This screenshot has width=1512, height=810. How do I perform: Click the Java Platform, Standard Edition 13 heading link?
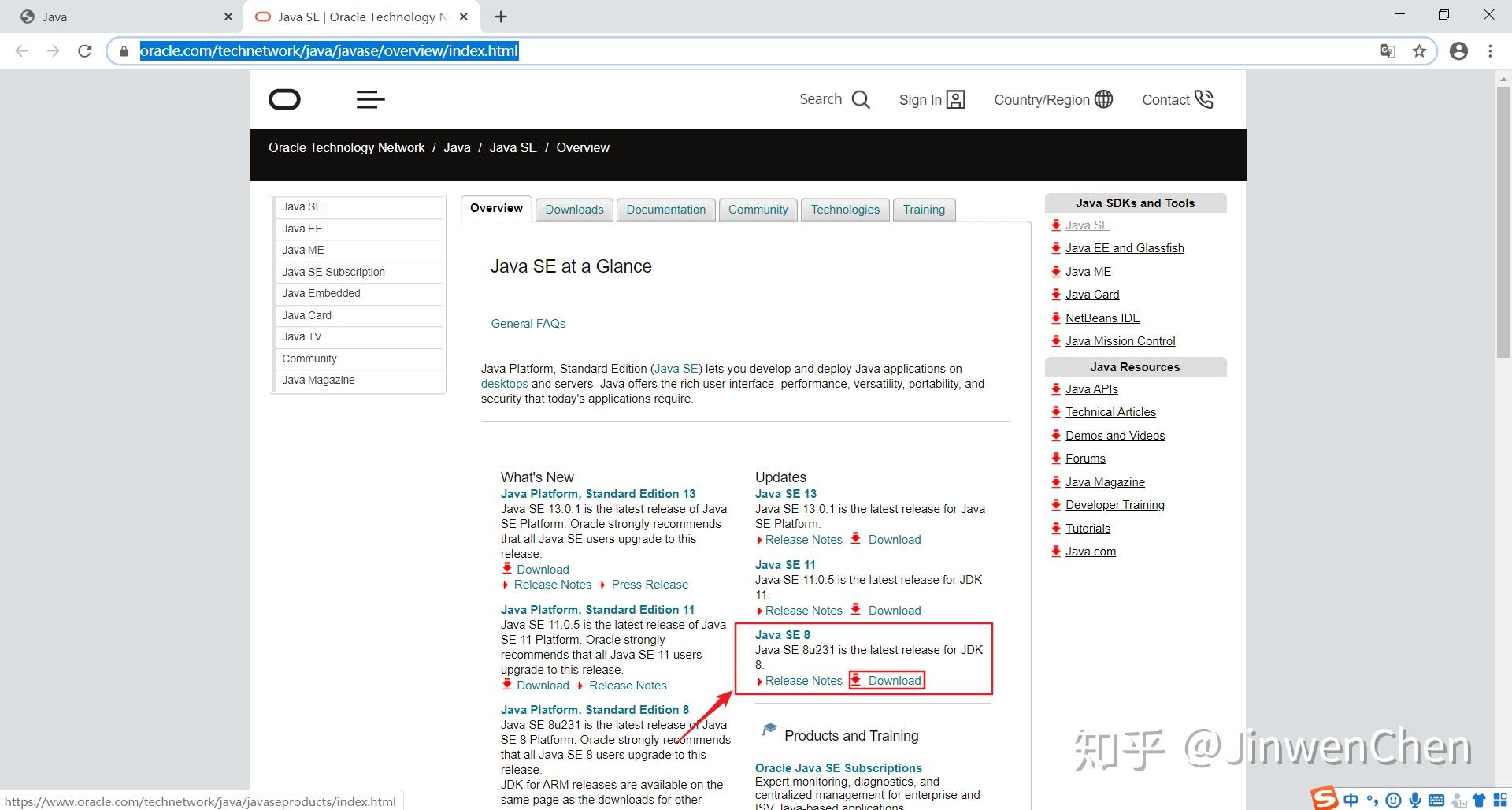598,494
